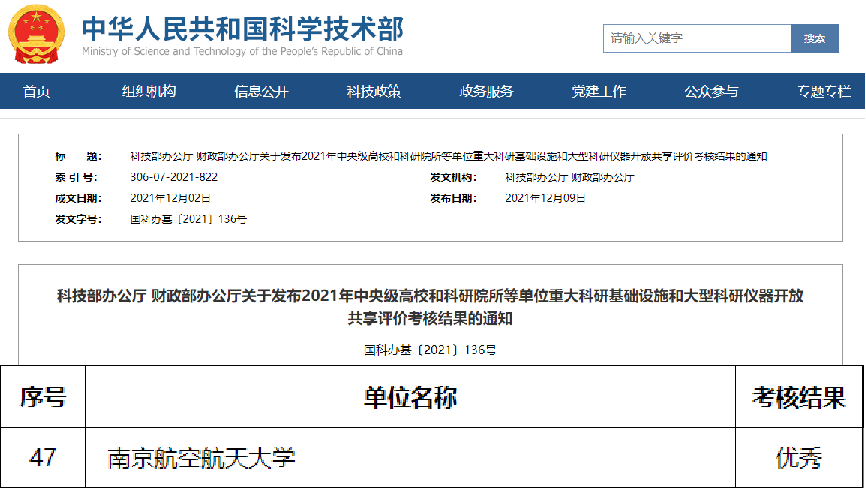Click the 搜索 search button
This screenshot has width=866, height=489.
pos(815,38)
